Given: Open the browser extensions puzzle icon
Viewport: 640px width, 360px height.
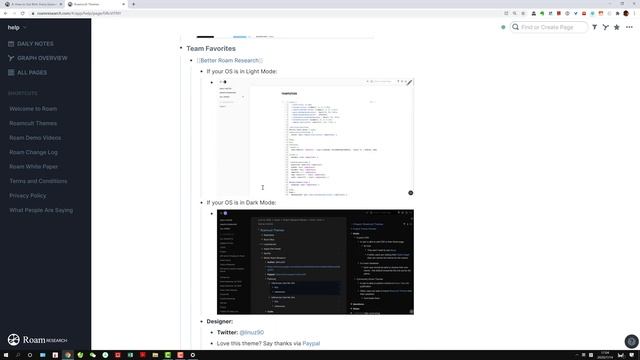Looking at the screenshot, I should pyautogui.click(x=617, y=13).
